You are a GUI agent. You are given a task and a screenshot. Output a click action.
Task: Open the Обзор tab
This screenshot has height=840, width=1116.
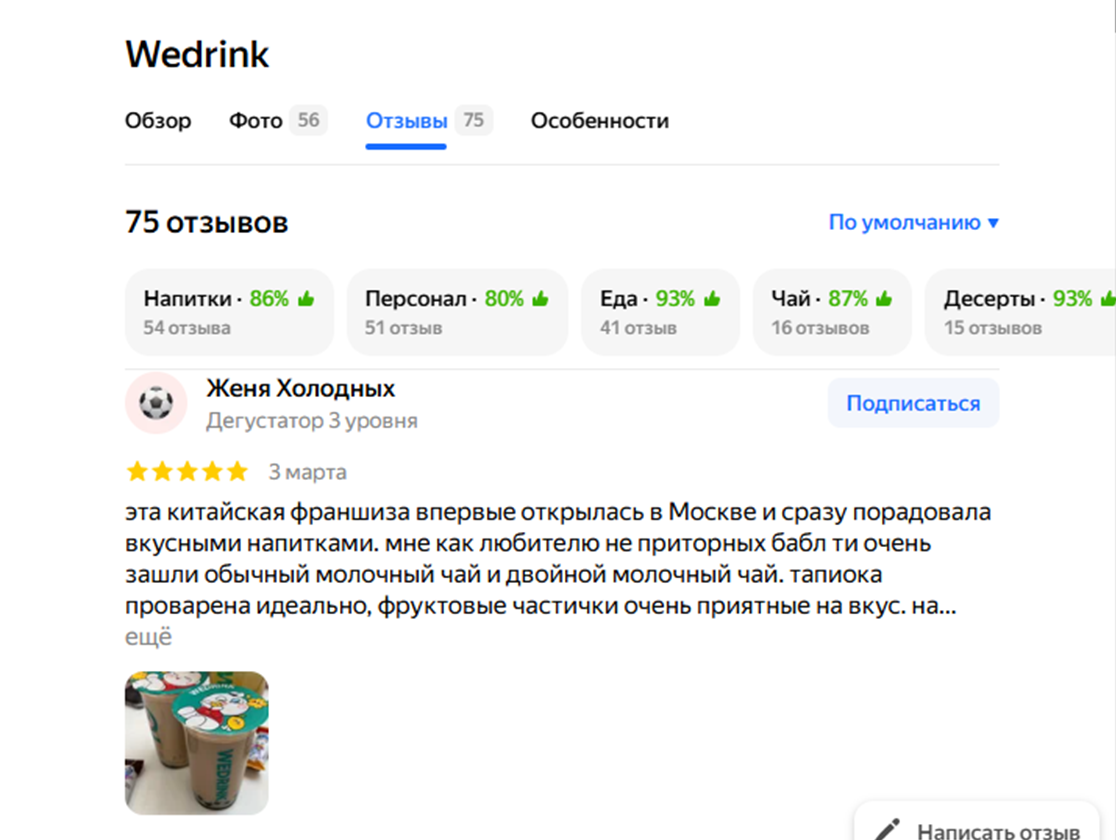(x=158, y=120)
